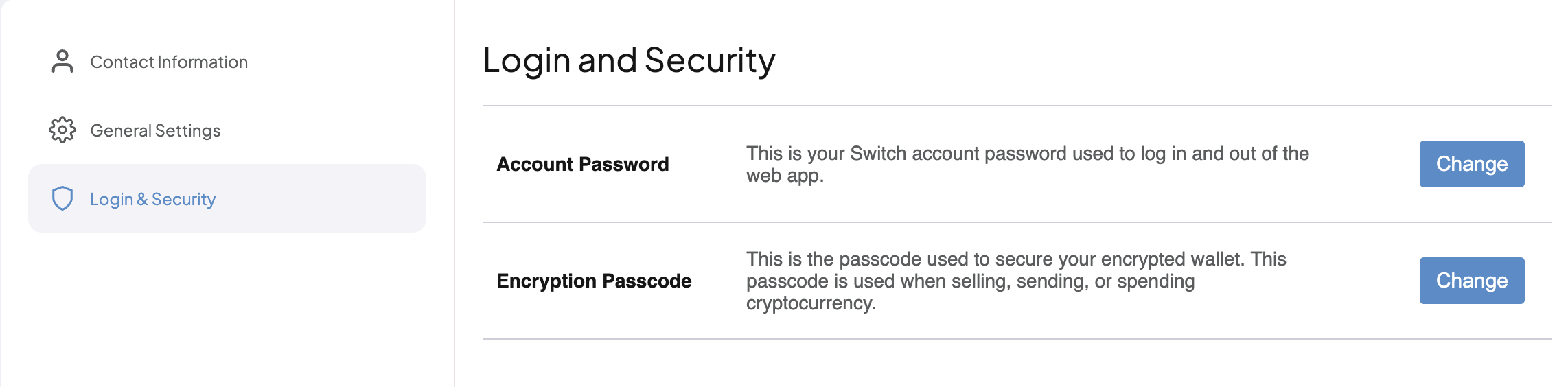Click the divider between the Password and Passcode rows
Screen dimensions: 1568x387
tap(1017, 222)
